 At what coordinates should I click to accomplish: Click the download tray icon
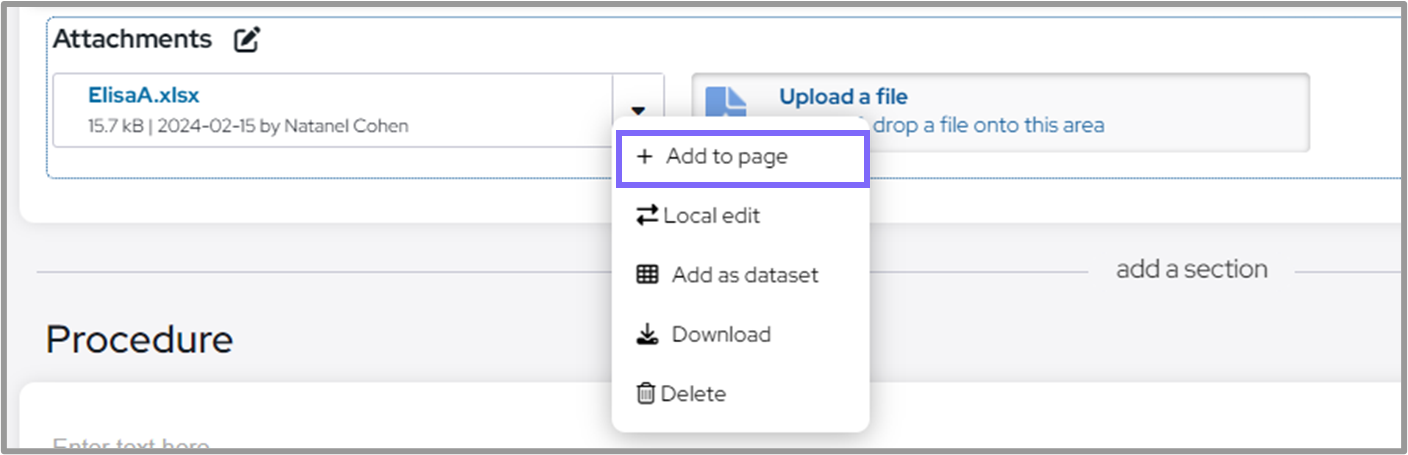(x=647, y=334)
